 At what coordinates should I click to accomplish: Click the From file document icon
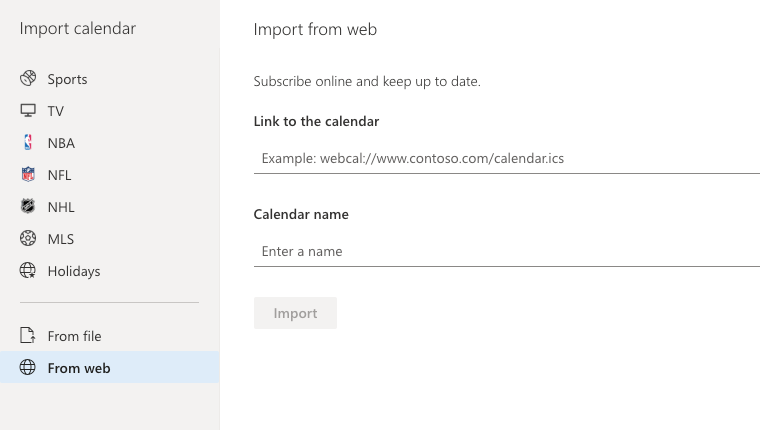pos(28,335)
